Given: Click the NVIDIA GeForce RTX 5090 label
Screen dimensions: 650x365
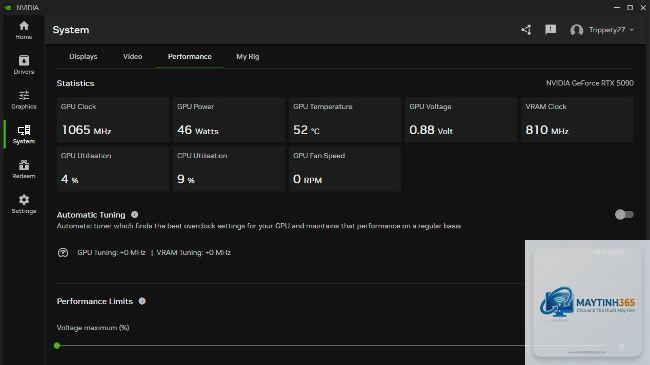Looking at the screenshot, I should 589,83.
